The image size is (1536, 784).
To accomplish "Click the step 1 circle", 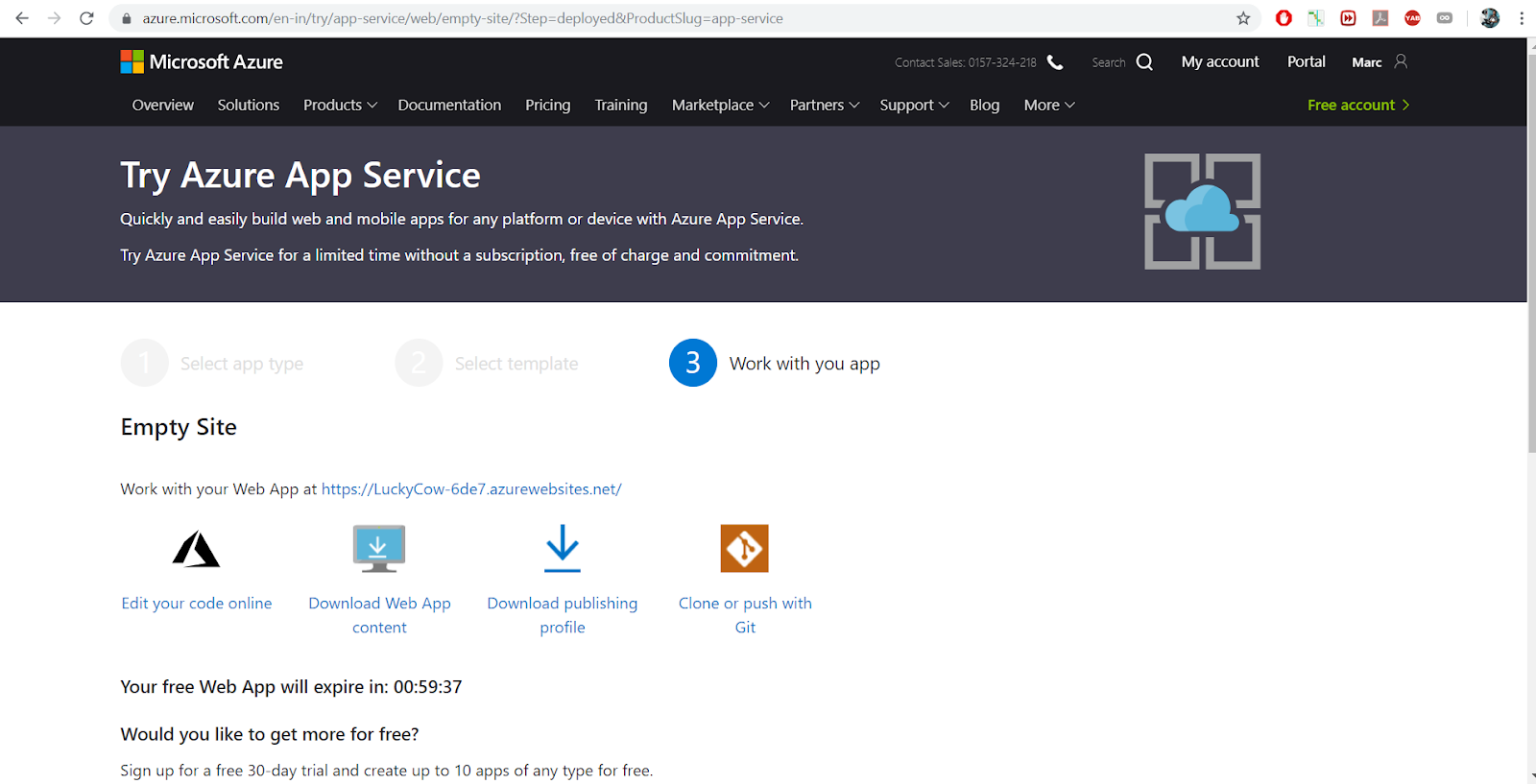I will click(145, 363).
